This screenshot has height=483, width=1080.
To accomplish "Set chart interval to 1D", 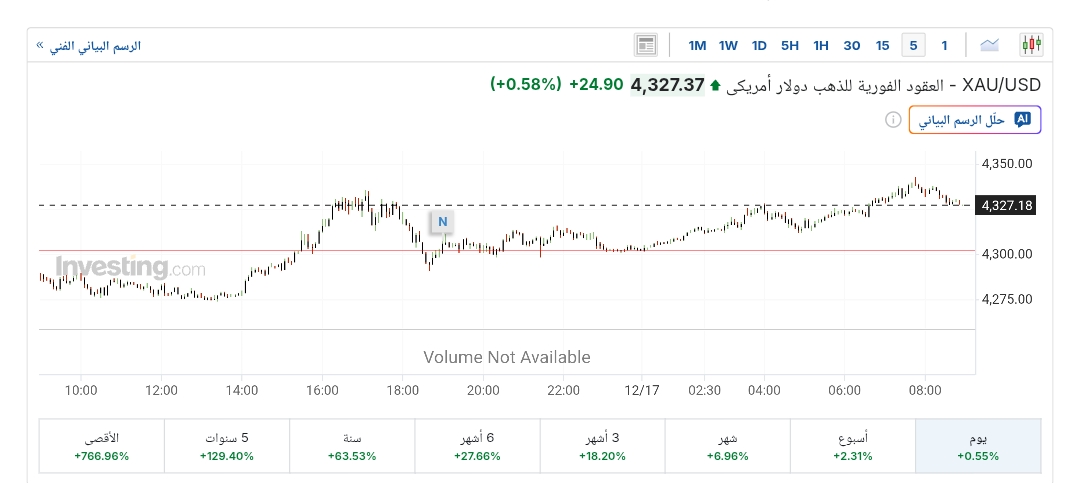I will (x=759, y=45).
